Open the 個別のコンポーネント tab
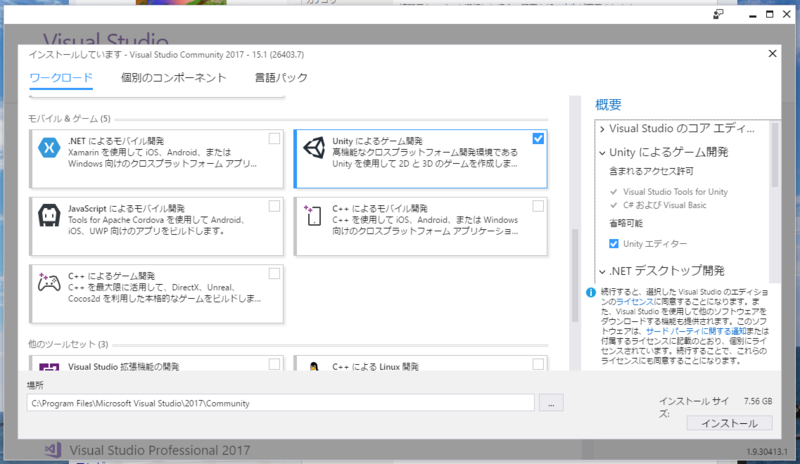Image resolution: width=800 pixels, height=464 pixels. pos(173,78)
